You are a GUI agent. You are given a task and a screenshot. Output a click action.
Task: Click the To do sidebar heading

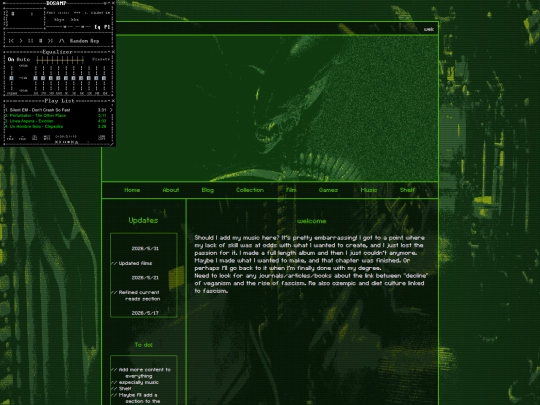144,345
